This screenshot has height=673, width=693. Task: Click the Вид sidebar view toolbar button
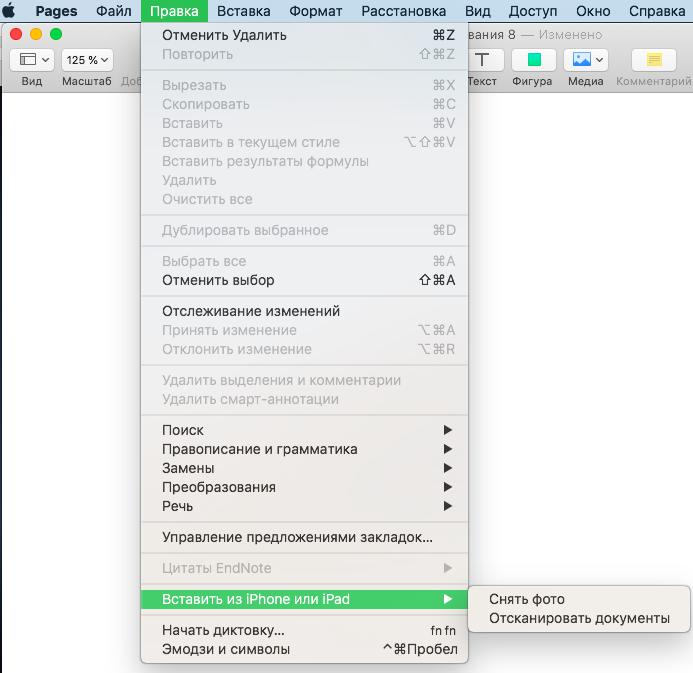click(32, 60)
